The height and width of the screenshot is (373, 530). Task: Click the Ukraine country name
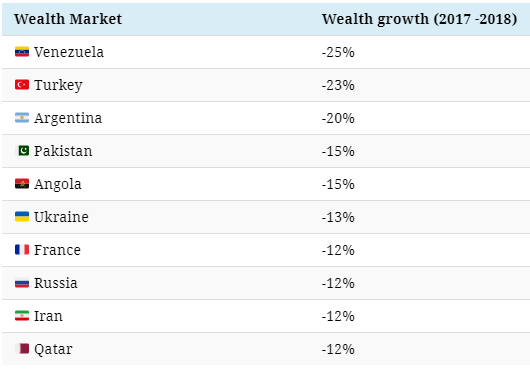(x=61, y=217)
